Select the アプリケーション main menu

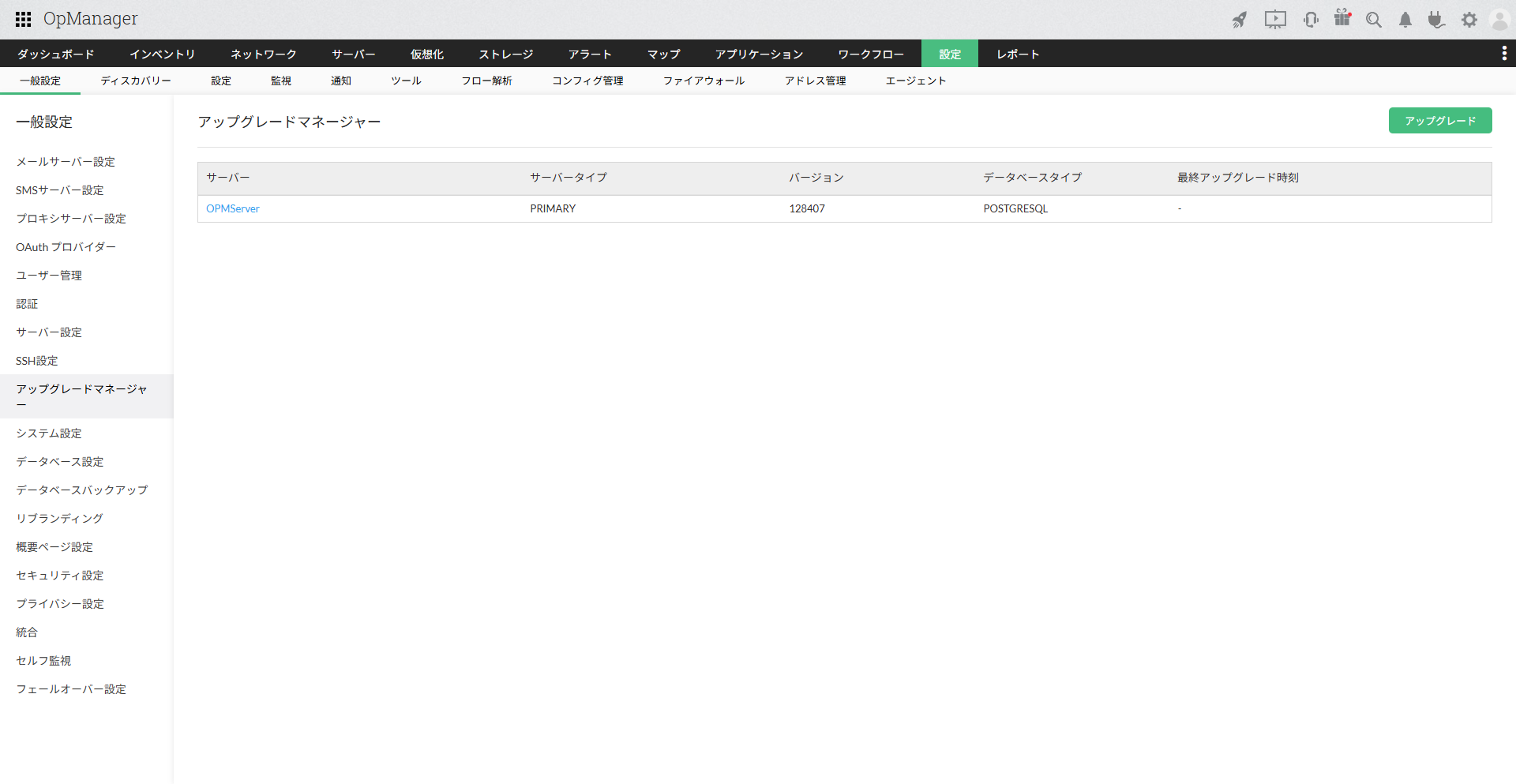pos(760,54)
